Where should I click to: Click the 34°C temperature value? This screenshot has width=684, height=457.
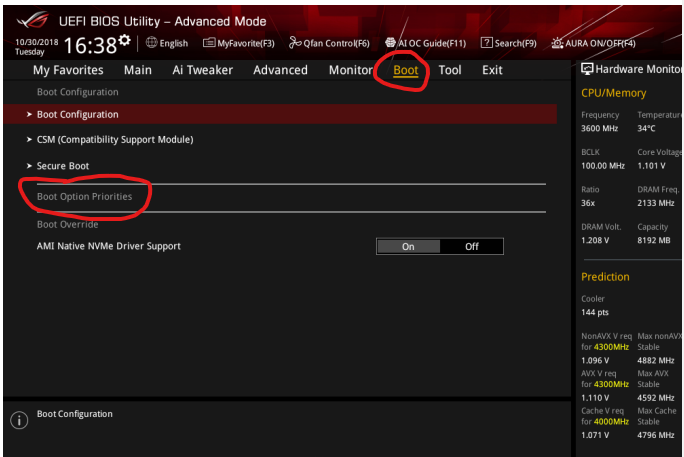pos(646,129)
